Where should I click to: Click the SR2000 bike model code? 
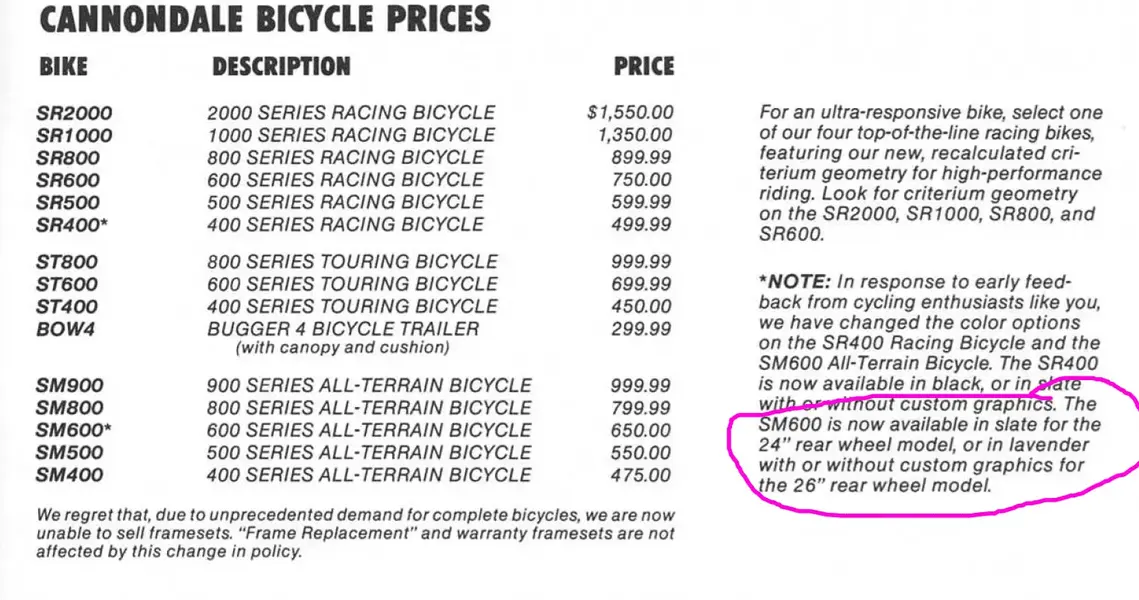74,113
